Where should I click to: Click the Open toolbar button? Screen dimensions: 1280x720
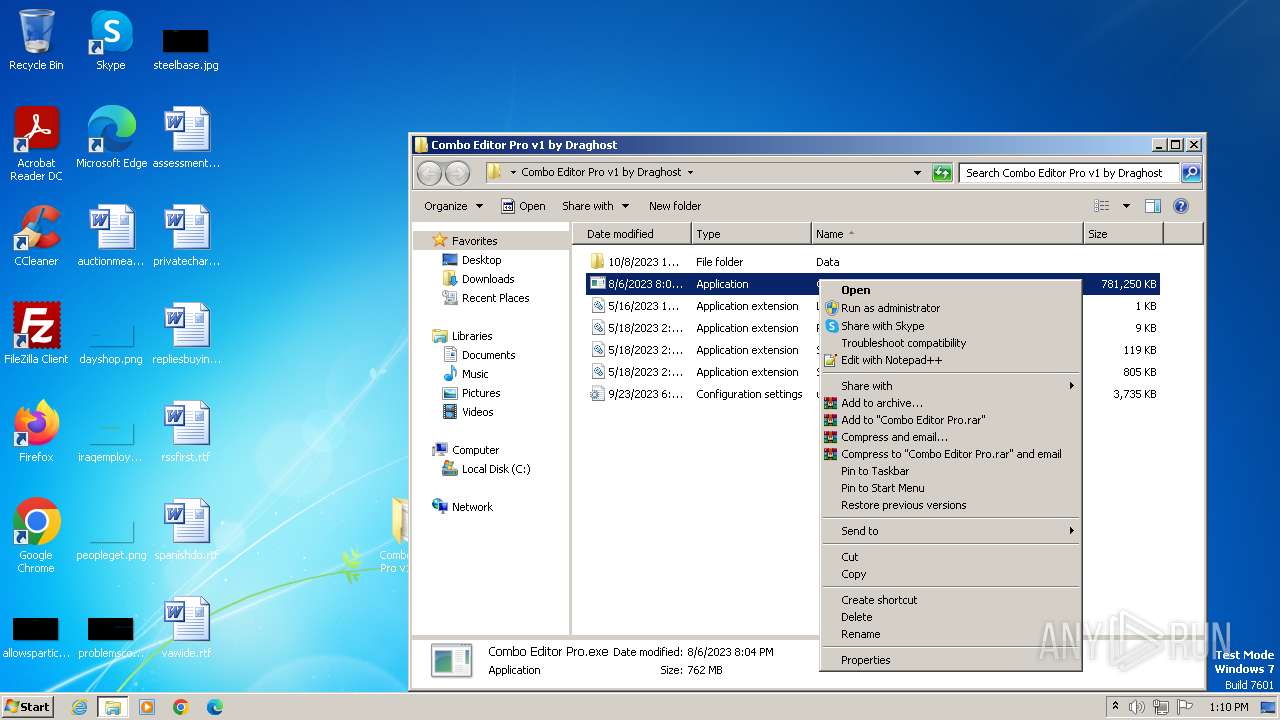(523, 206)
